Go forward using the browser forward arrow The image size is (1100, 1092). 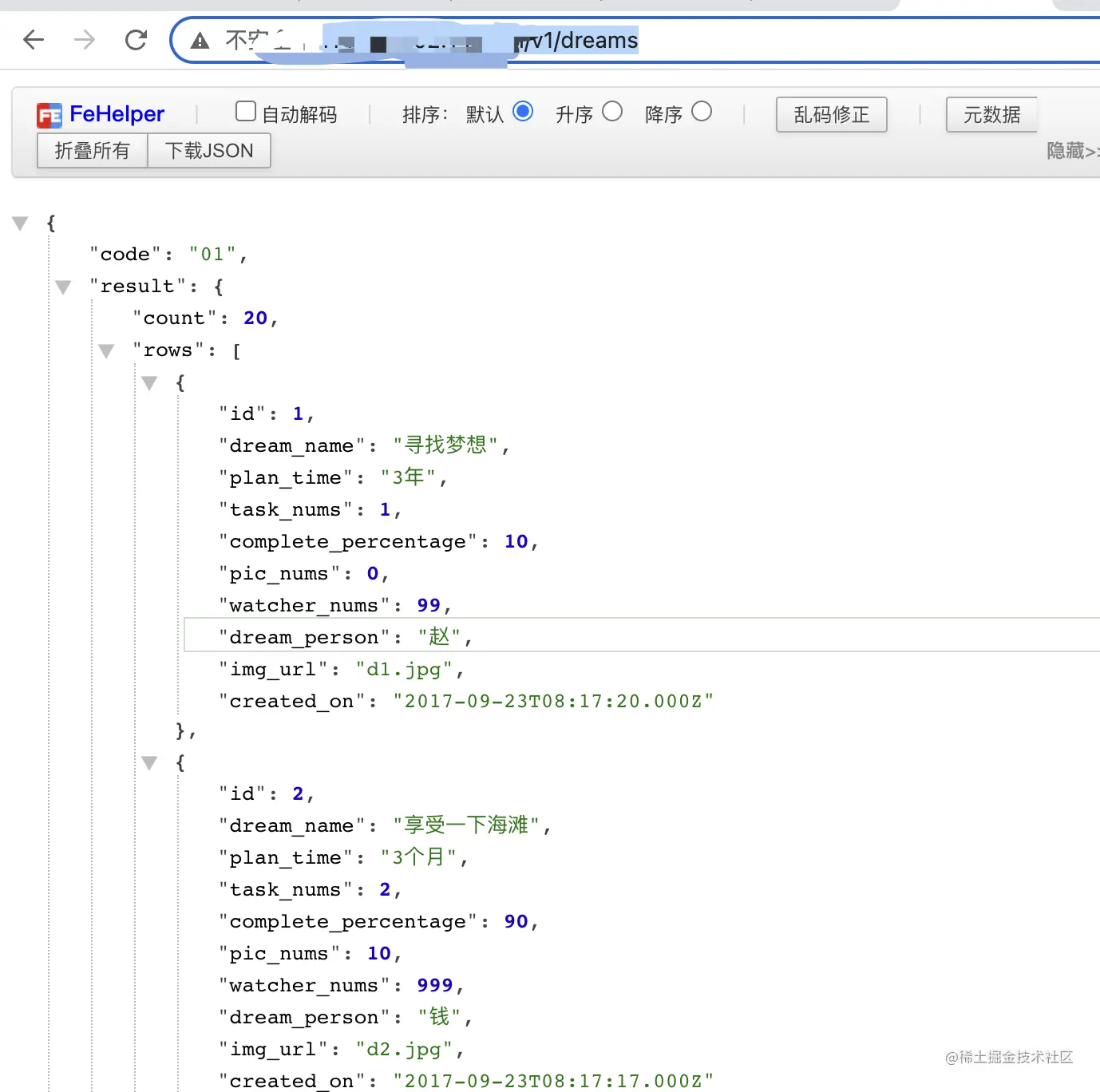coord(84,40)
